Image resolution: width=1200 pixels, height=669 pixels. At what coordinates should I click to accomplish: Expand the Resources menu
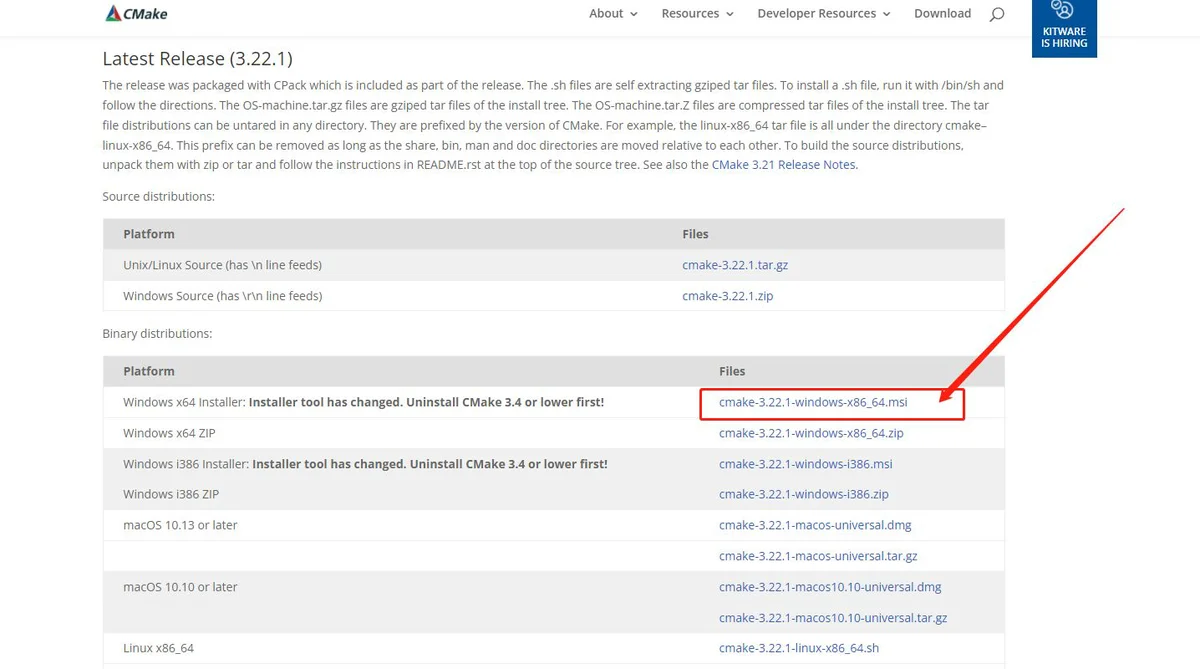697,14
